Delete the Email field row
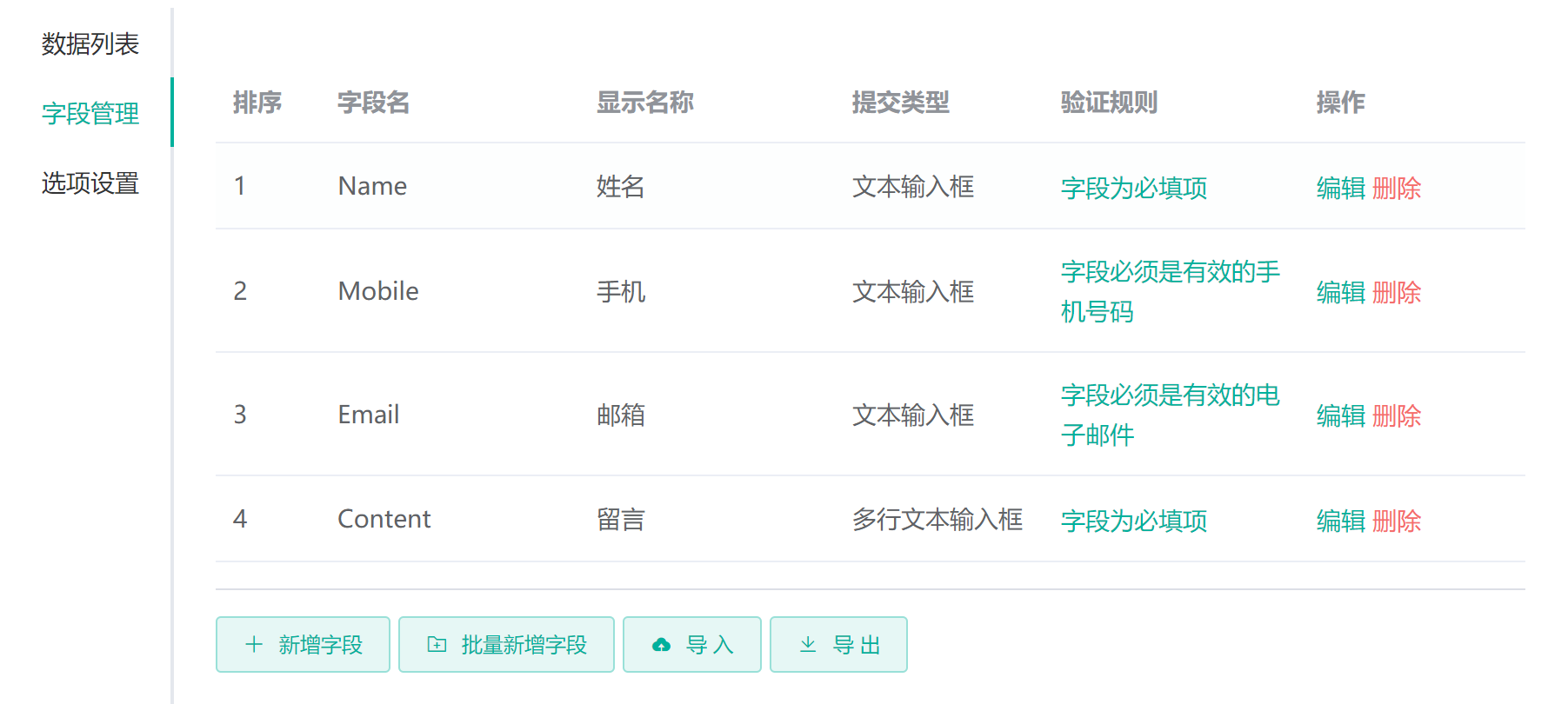 point(1397,415)
